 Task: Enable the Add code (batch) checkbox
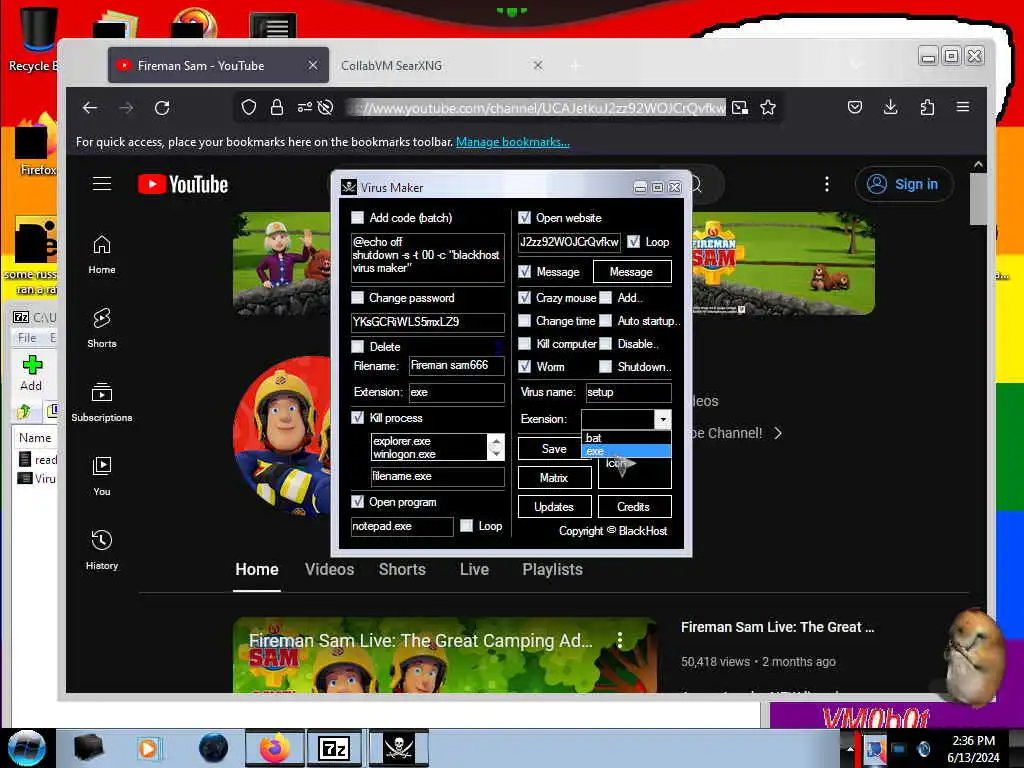click(357, 217)
